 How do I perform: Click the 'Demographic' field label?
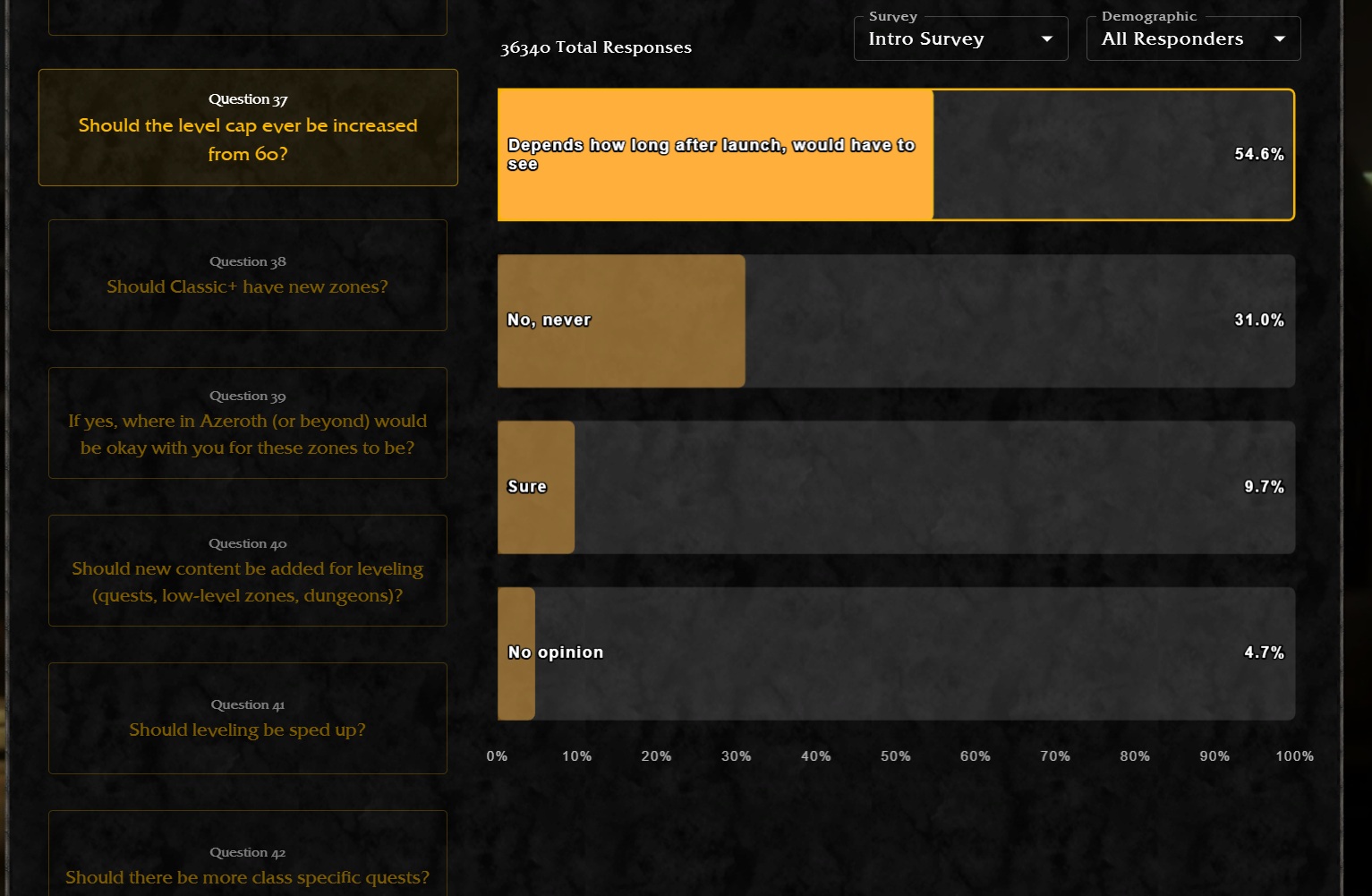click(1149, 16)
